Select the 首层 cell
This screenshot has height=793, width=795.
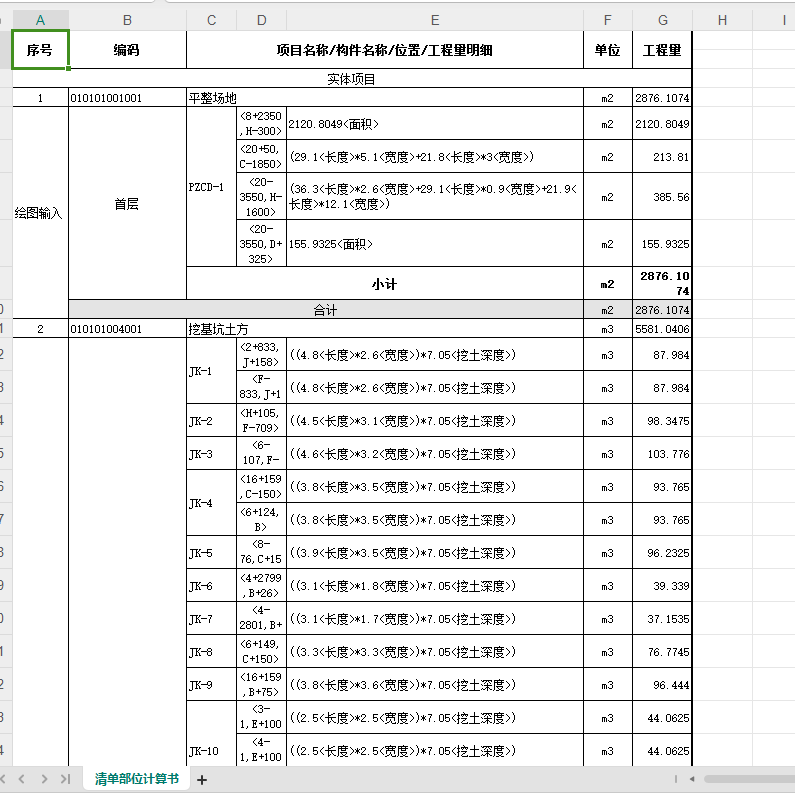coord(127,204)
